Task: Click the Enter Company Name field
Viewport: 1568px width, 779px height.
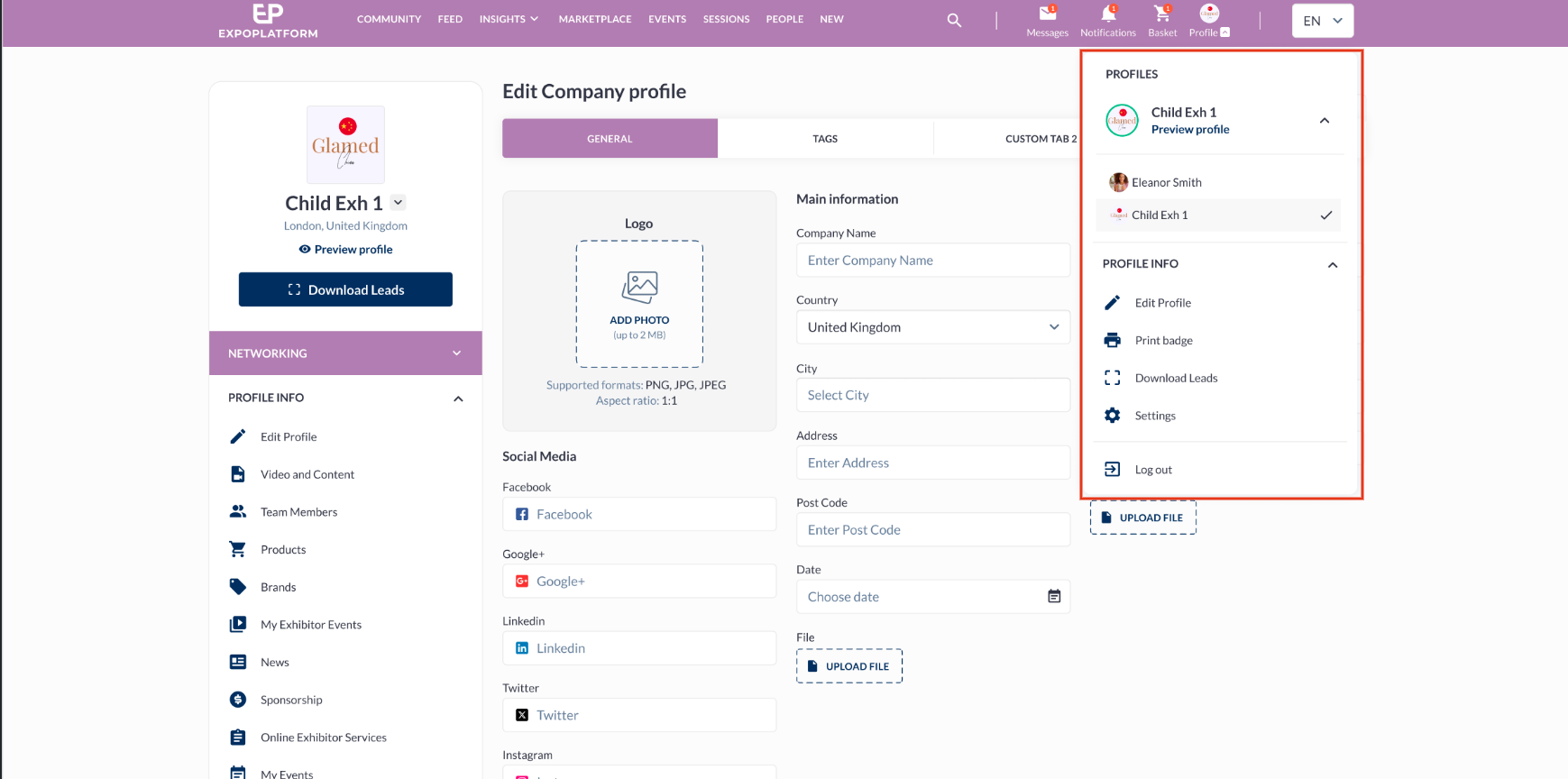Action: pyautogui.click(x=933, y=261)
